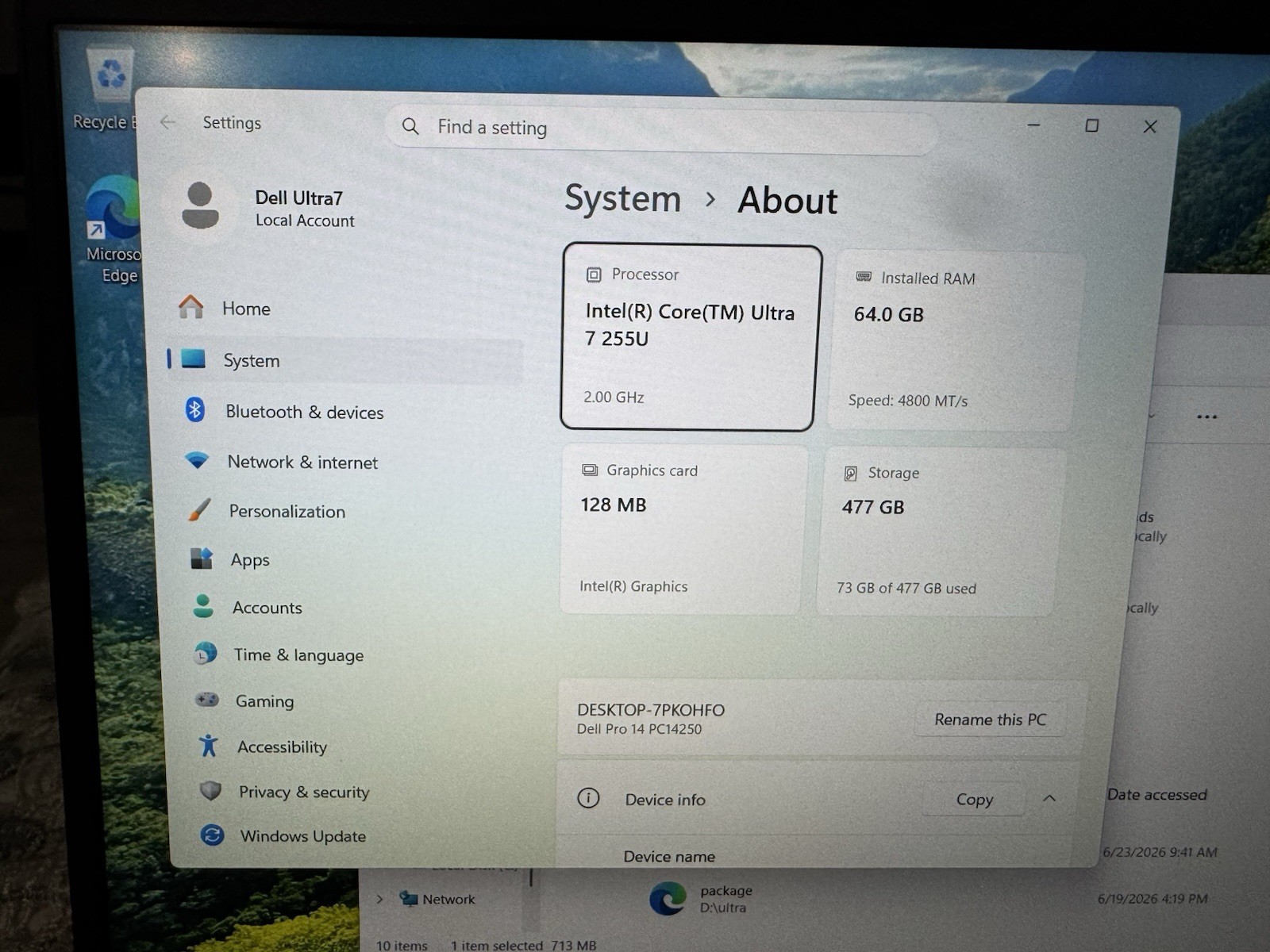Click the Storage drive icon
Screen dimensions: 1270x952
[850, 474]
